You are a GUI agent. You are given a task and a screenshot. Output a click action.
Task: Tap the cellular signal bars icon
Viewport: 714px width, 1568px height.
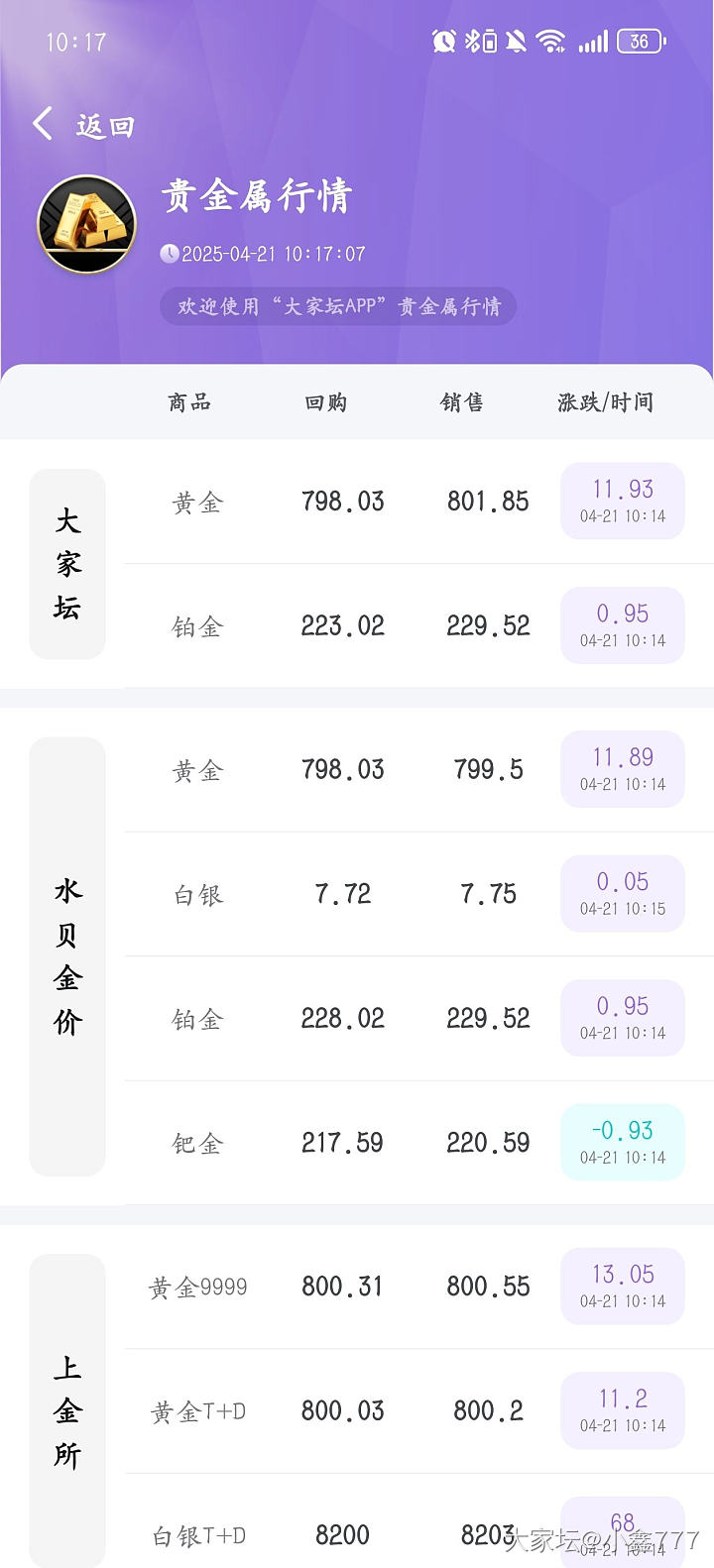[593, 41]
